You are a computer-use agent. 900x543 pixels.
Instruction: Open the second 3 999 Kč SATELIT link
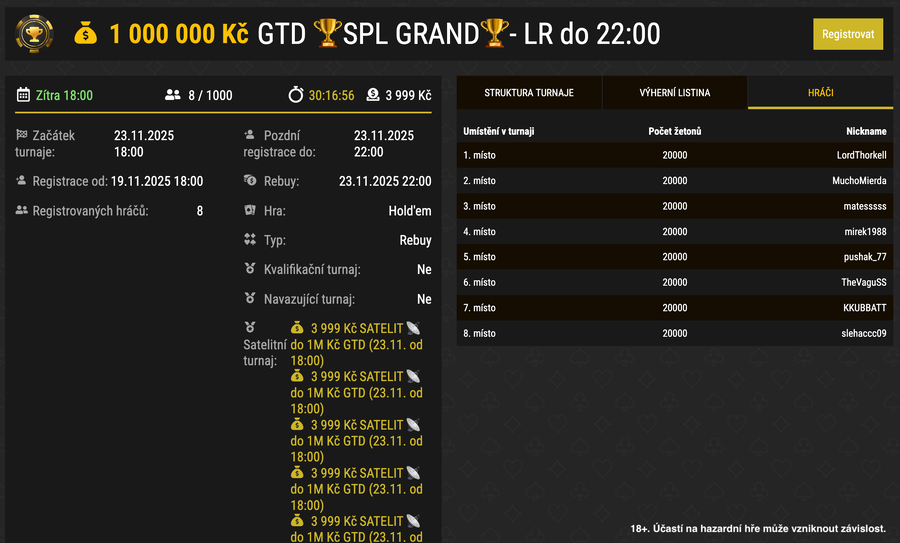point(356,393)
